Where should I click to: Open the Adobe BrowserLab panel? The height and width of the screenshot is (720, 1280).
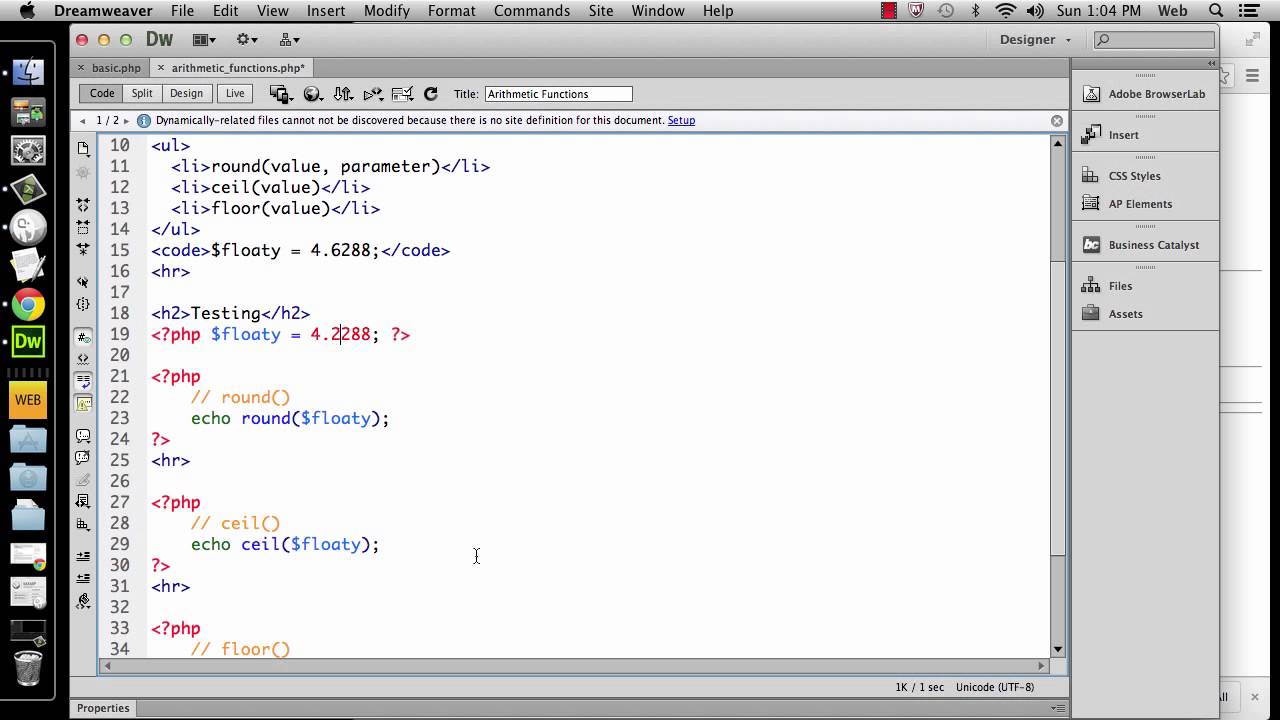click(1145, 94)
